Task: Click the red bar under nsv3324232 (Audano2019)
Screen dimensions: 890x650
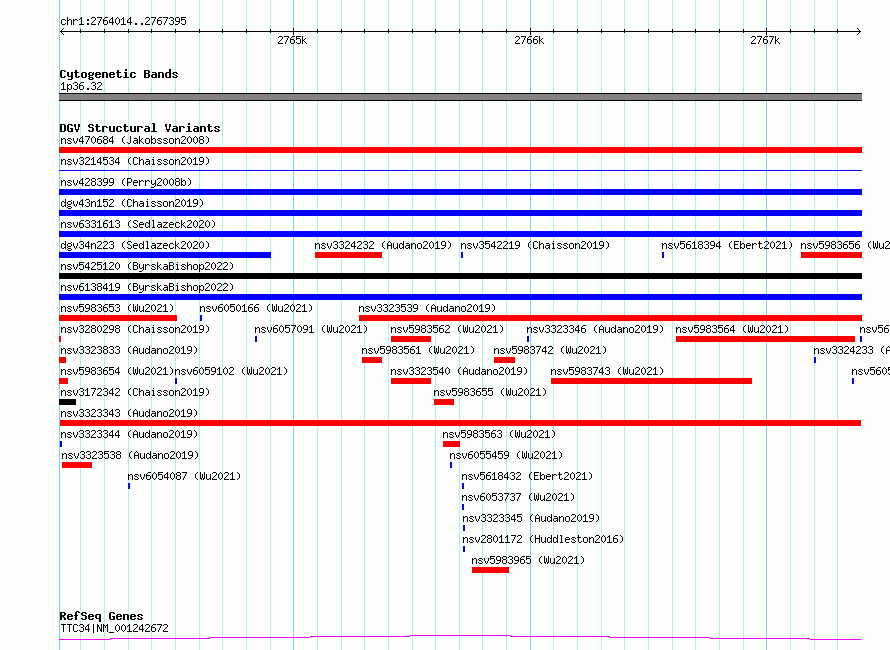Action: pos(349,255)
